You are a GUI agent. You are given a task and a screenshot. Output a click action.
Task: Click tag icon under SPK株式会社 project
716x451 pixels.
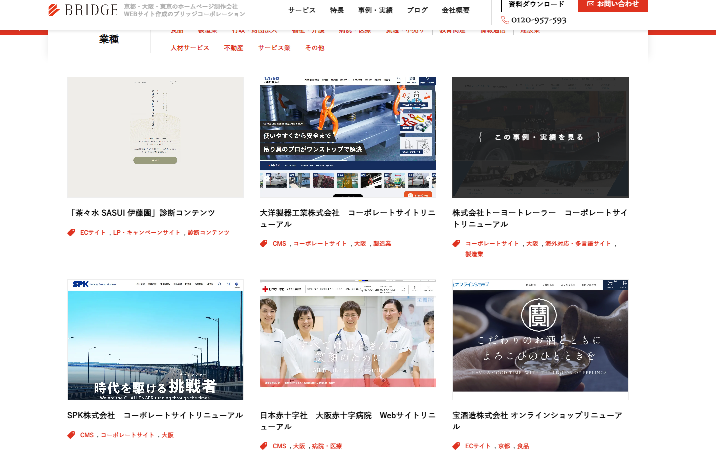[72, 435]
